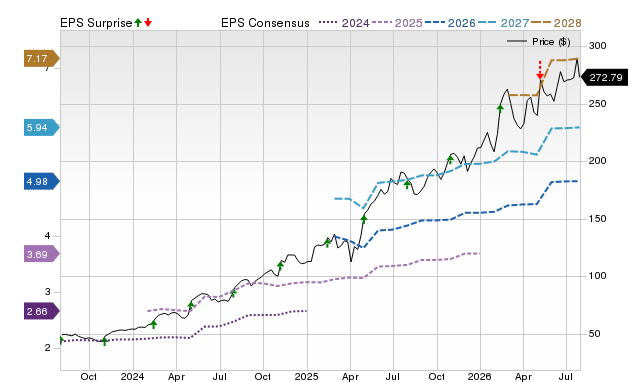Click the Oct label preceding 2025
This screenshot has width=640, height=382.
coord(262,376)
